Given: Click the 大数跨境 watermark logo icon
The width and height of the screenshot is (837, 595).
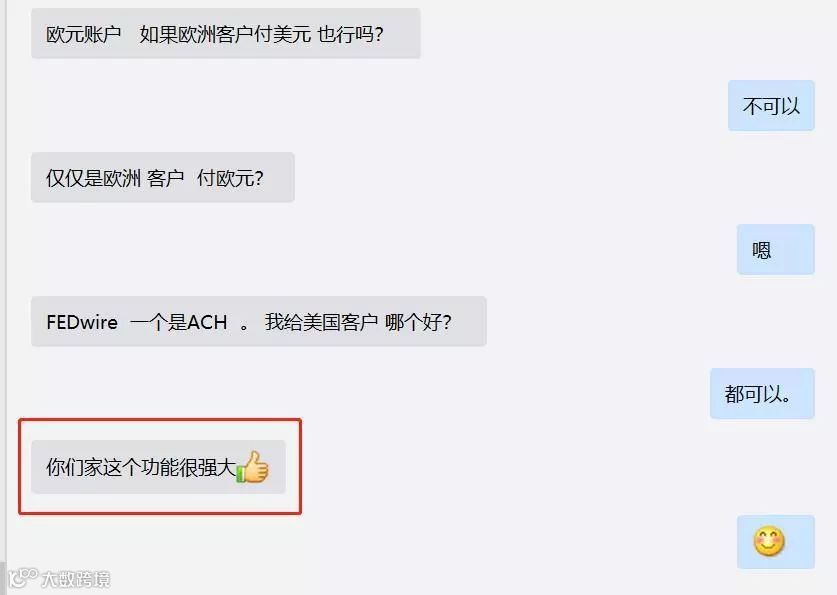Looking at the screenshot, I should click(22, 578).
